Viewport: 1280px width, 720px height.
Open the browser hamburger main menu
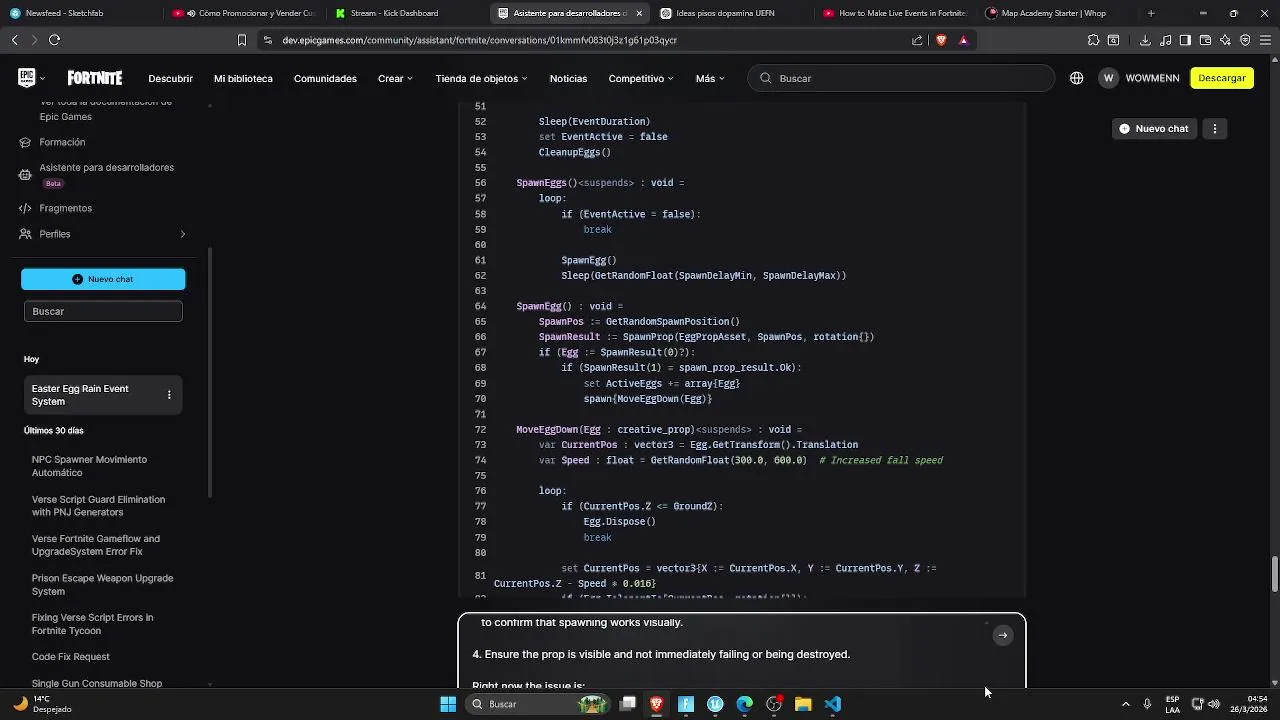tap(1265, 40)
